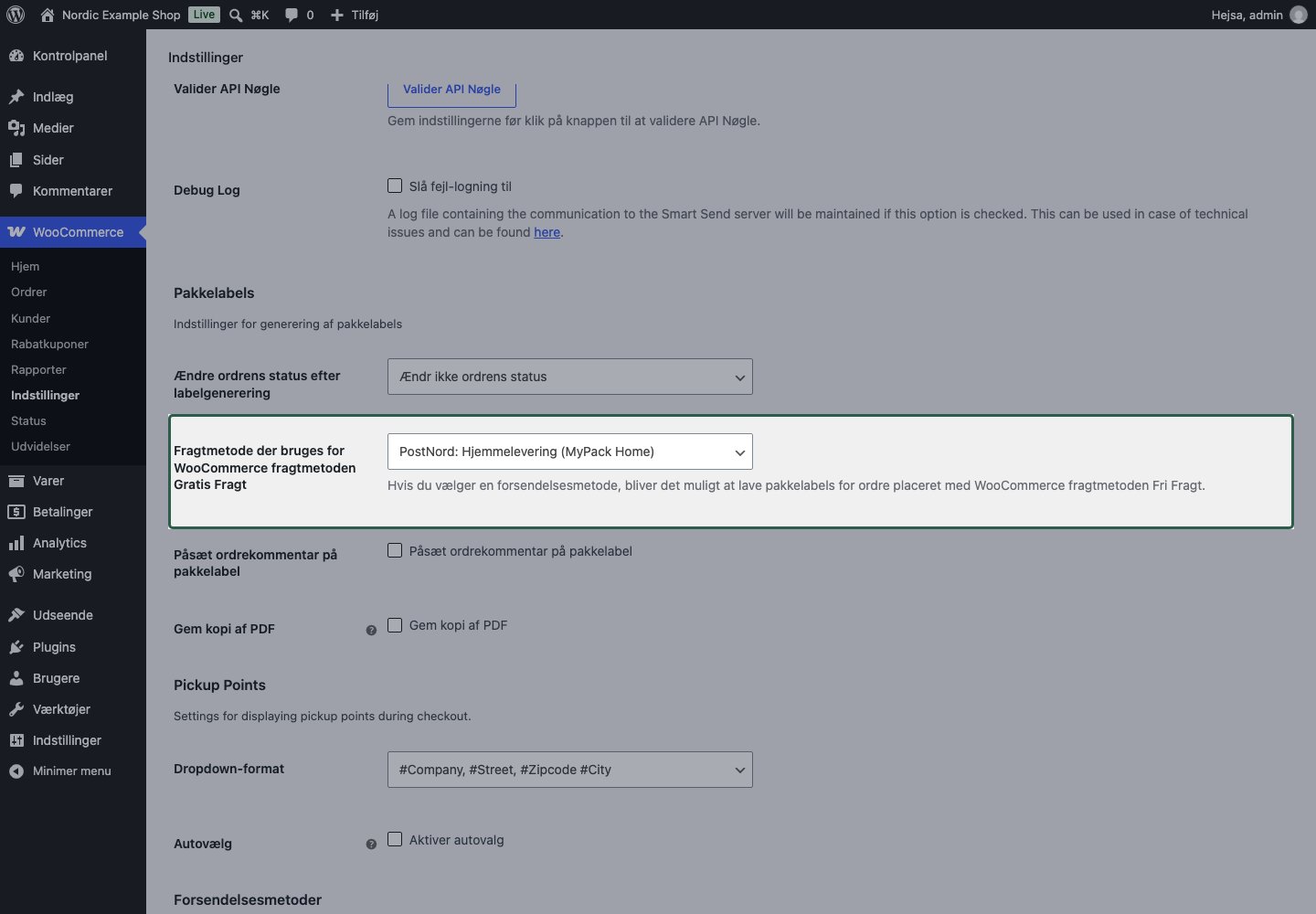
Task: Click the Varer products icon
Action: coord(16,481)
